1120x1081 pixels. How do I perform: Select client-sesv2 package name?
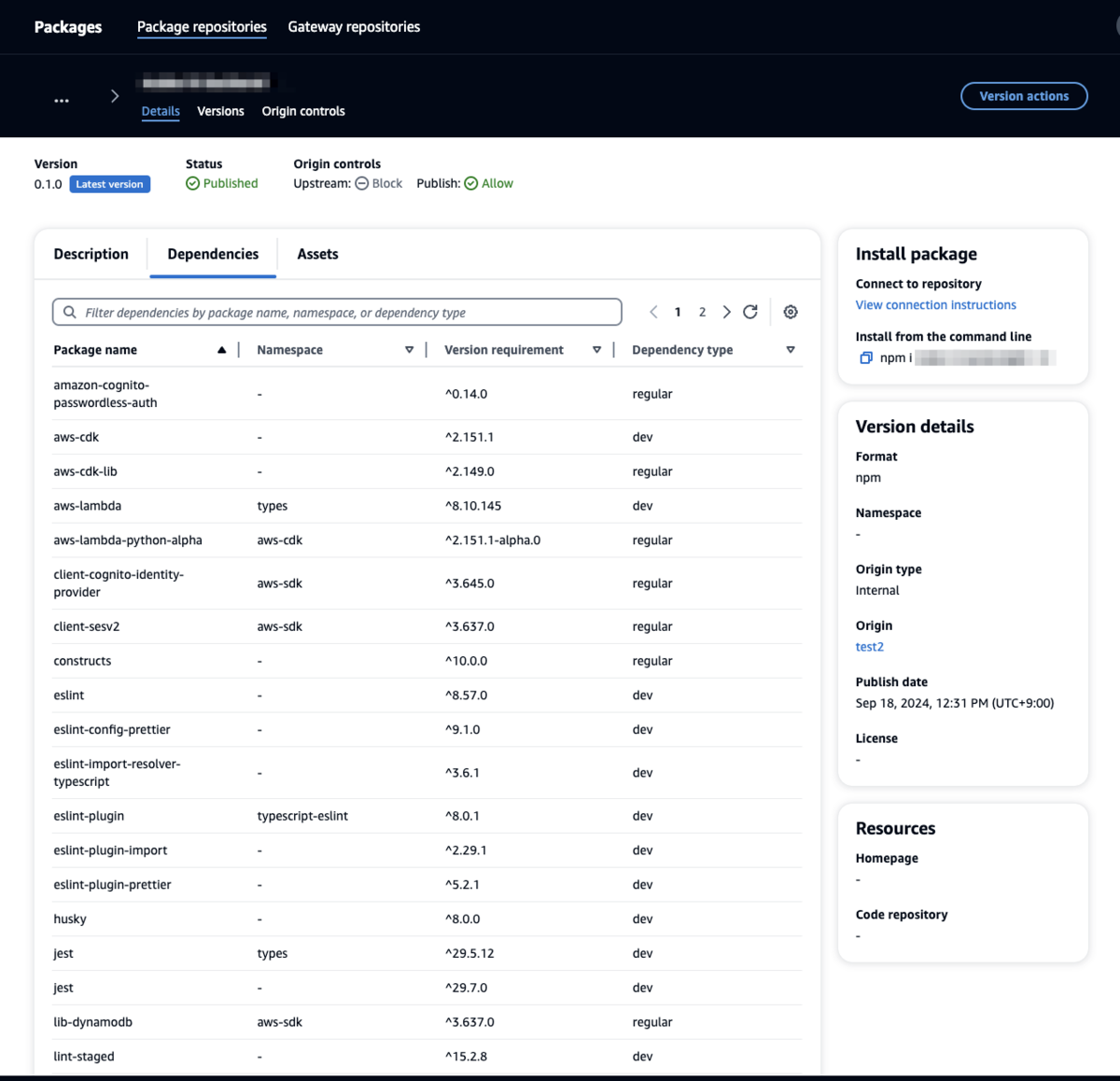(87, 626)
